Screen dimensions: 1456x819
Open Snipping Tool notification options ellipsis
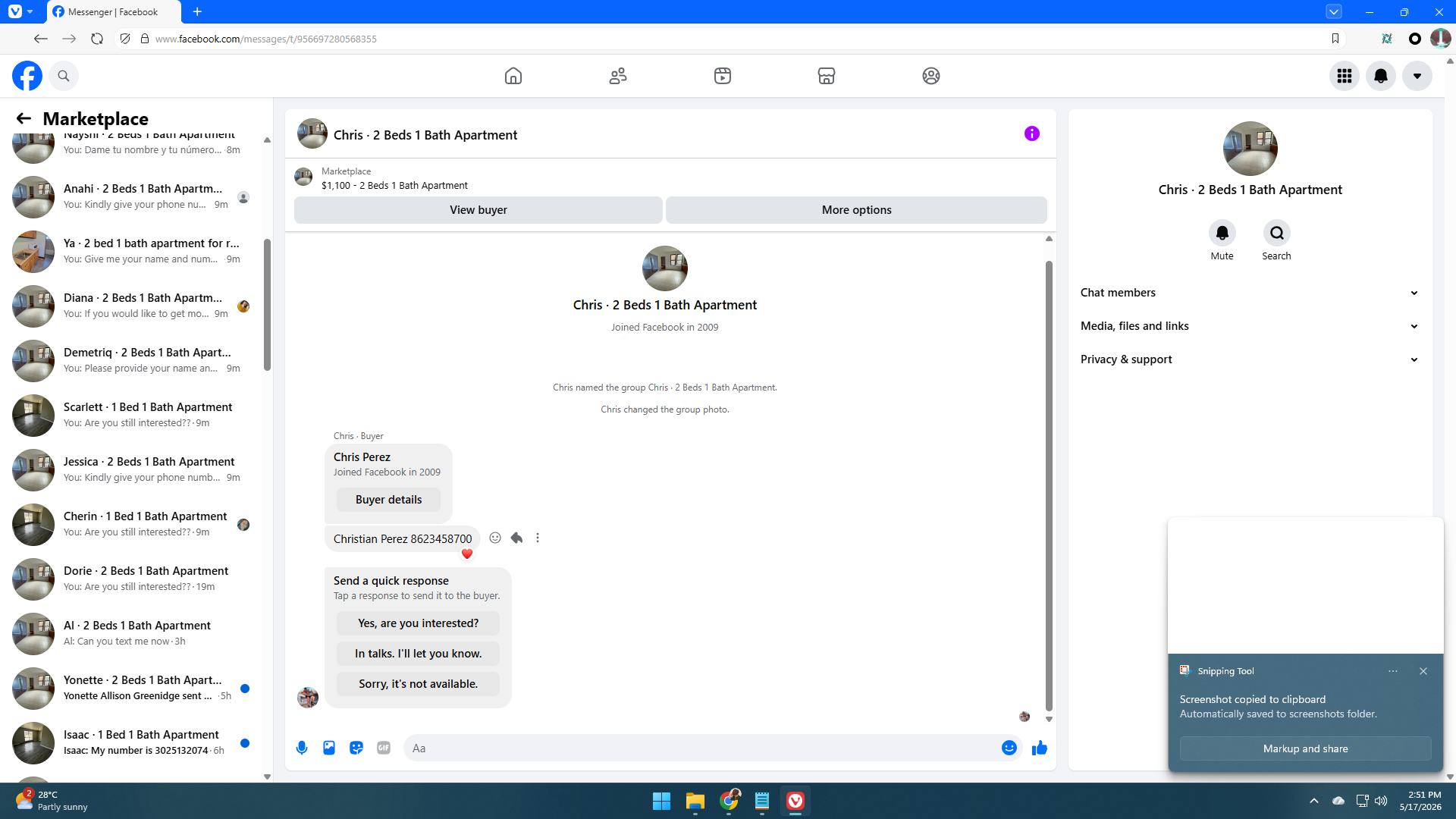[x=1393, y=671]
